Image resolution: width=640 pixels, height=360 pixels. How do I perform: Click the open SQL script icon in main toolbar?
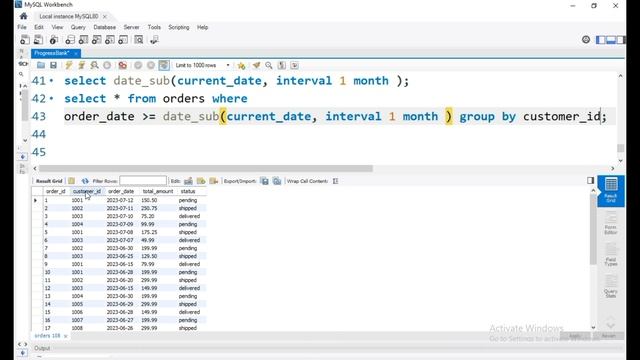[38, 40]
